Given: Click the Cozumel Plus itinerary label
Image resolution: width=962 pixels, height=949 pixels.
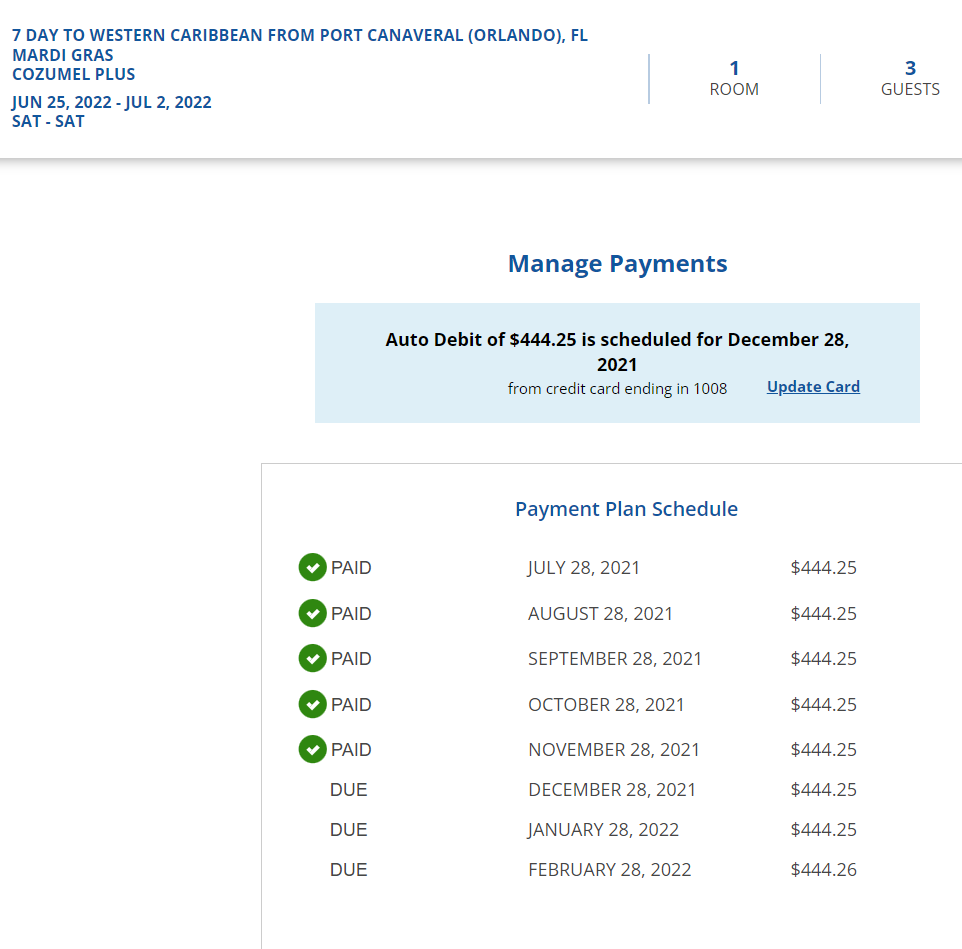Looking at the screenshot, I should 74,74.
